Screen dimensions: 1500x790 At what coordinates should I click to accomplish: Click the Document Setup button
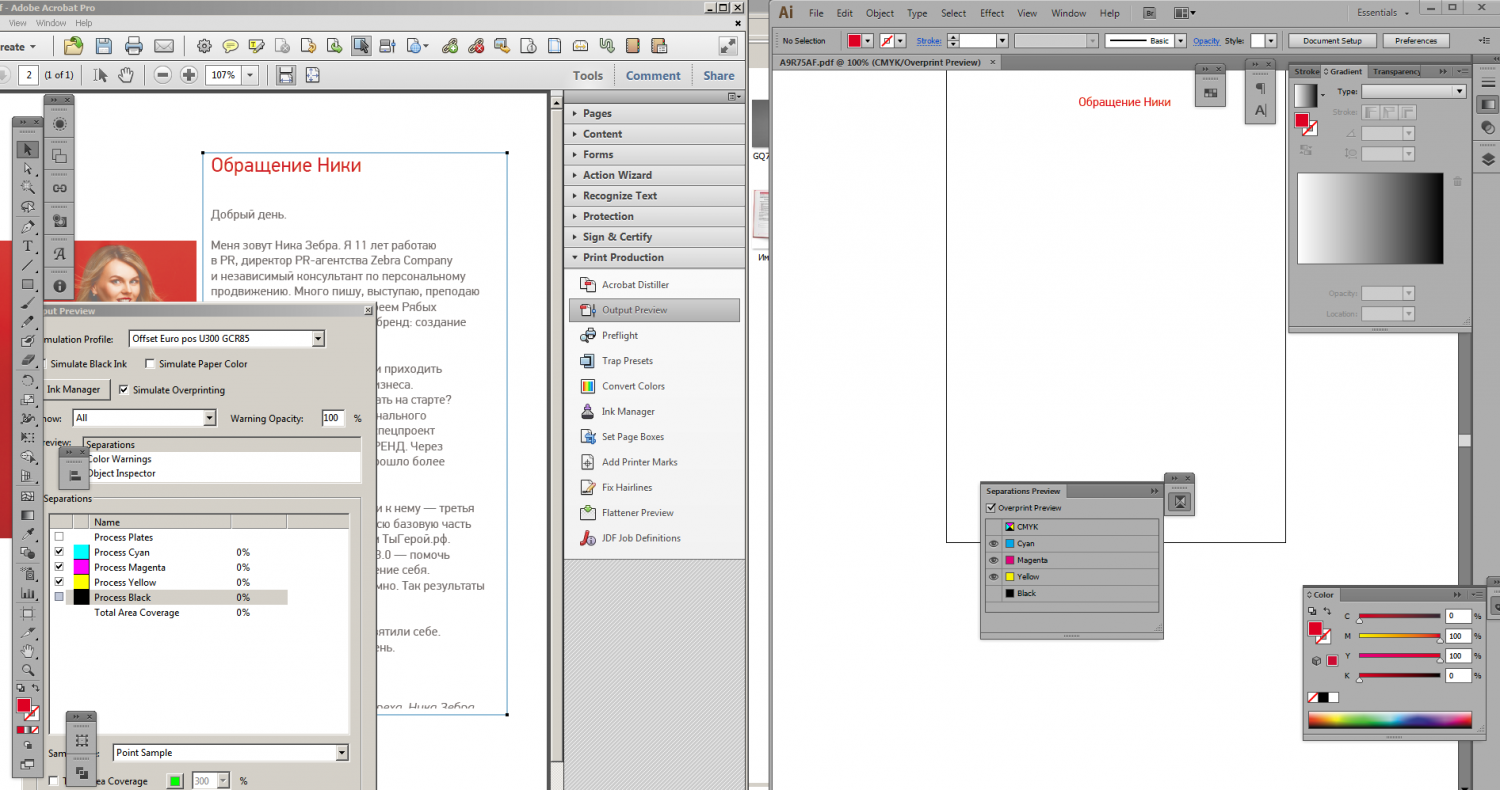click(1332, 41)
